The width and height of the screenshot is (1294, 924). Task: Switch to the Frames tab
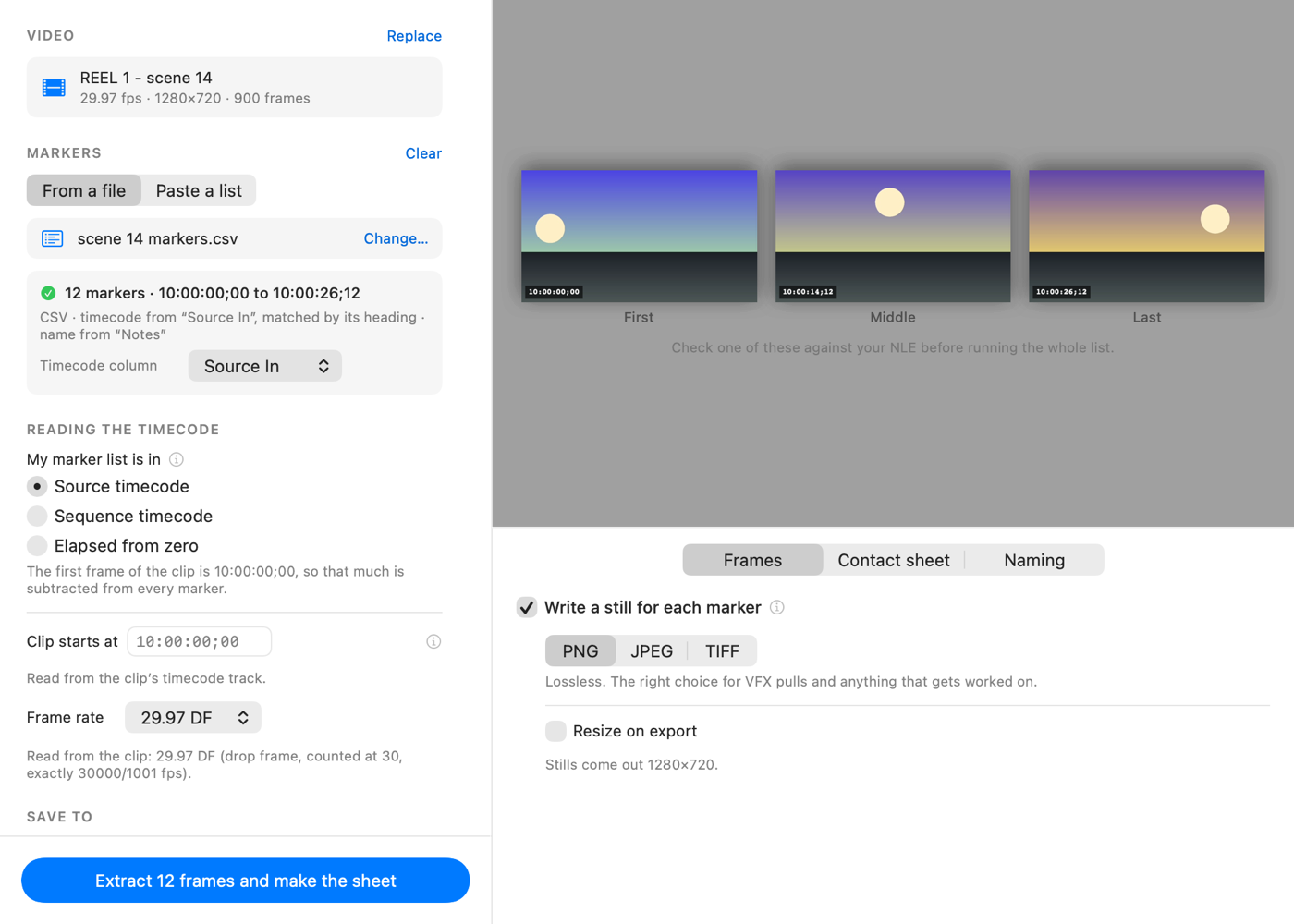click(752, 560)
